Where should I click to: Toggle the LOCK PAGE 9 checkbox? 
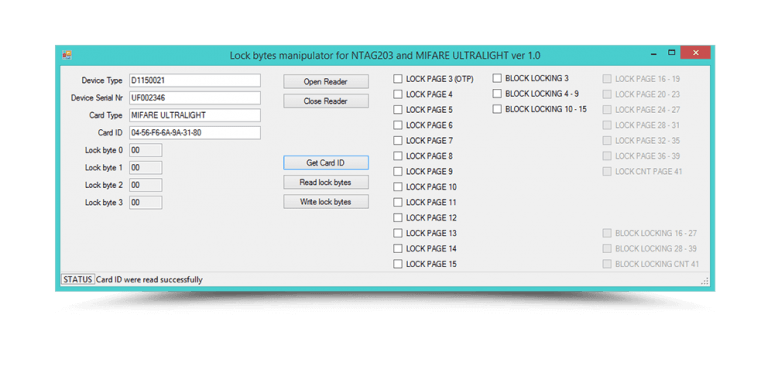(x=398, y=171)
